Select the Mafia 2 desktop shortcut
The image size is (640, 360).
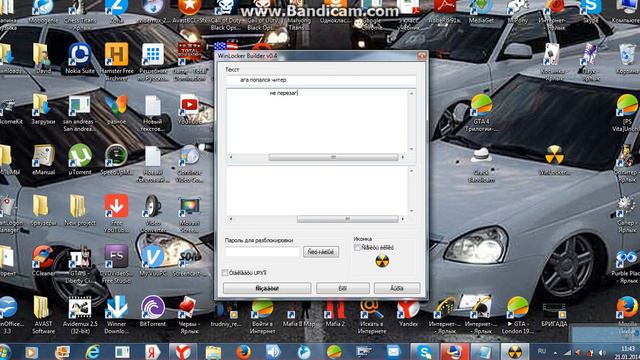pos(335,314)
